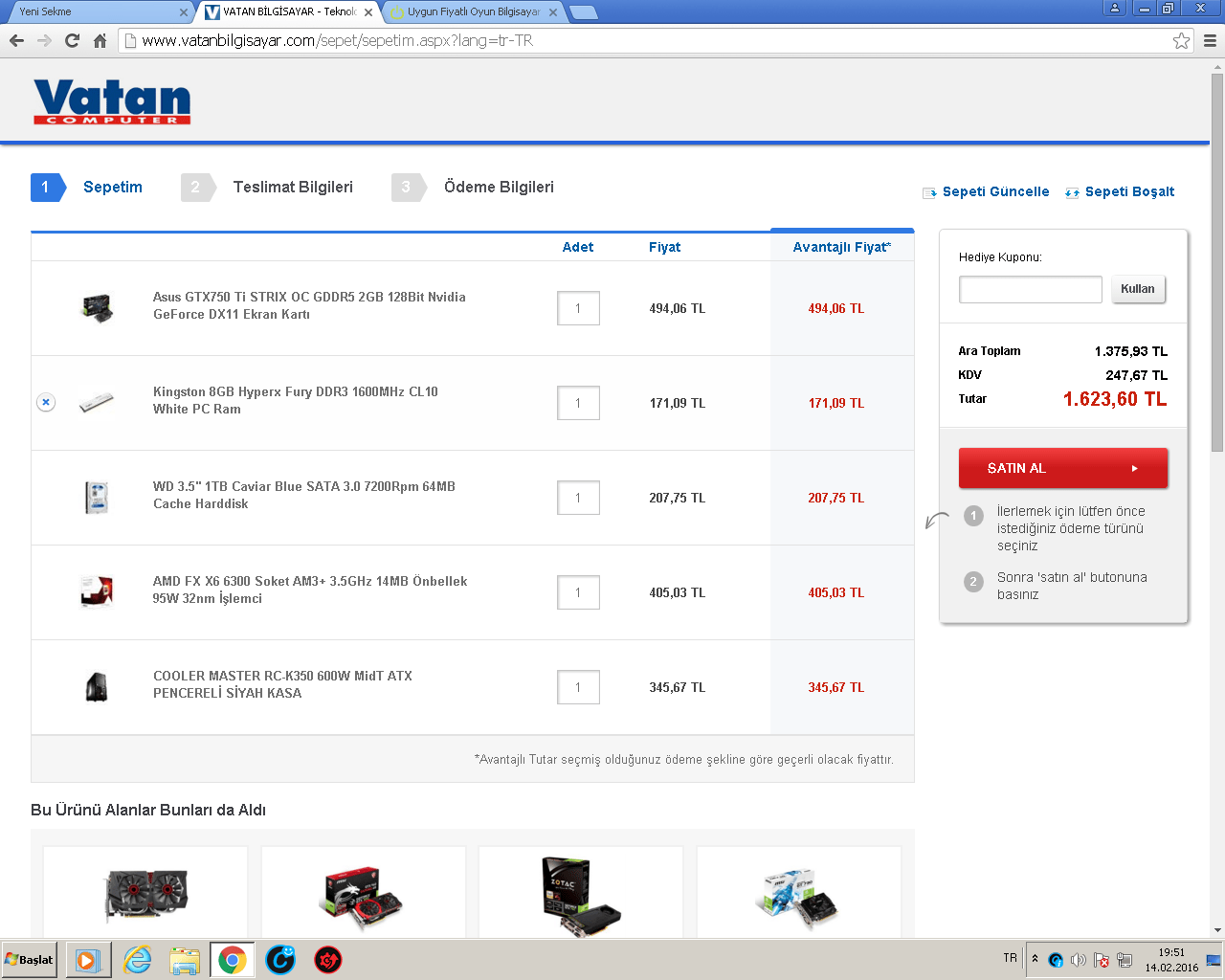Viewport: 1225px width, 980px height.
Task: Open the Asus GTX750 Ti STRIX product link
Action: pyautogui.click(x=309, y=305)
